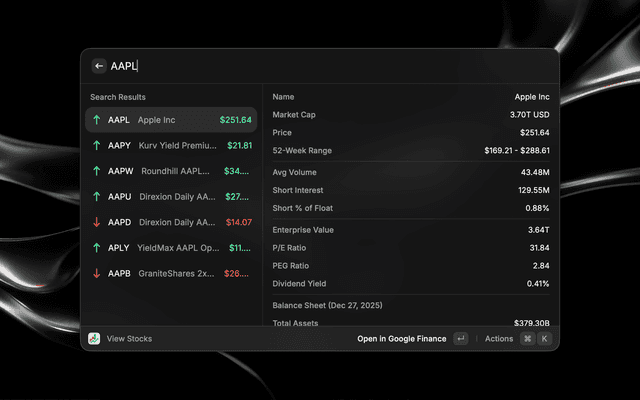
Task: Click the View Stocks extension icon
Action: 94,339
